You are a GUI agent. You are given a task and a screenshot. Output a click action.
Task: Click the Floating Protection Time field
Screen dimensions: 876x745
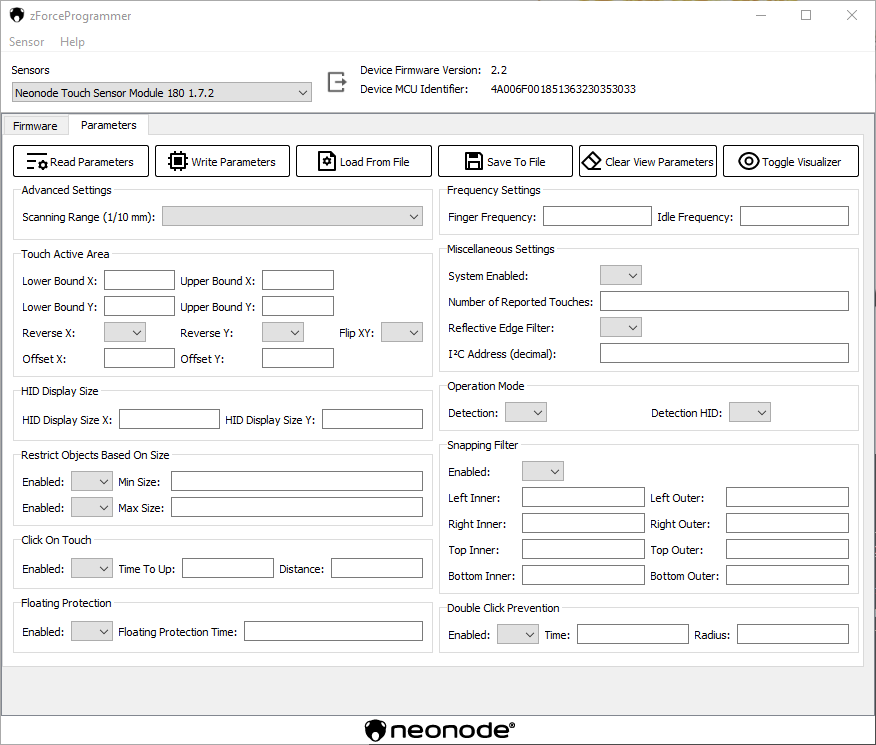pos(333,632)
